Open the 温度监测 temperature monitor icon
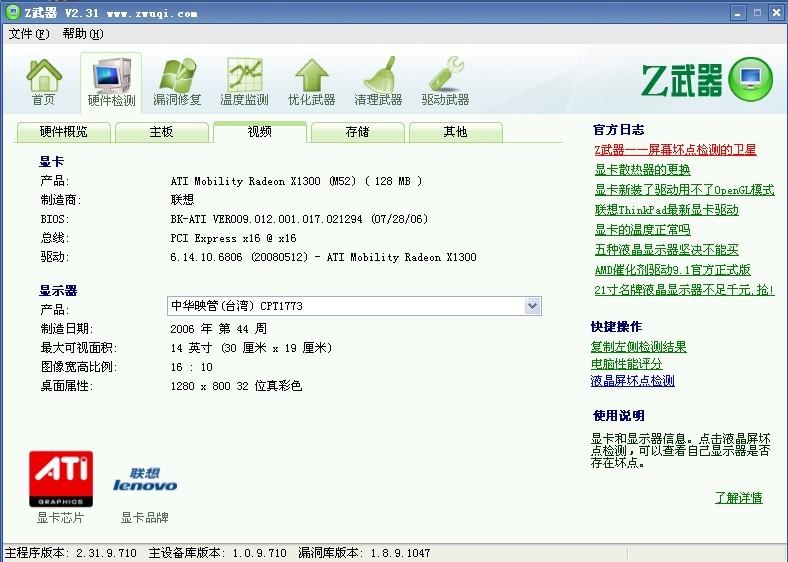The image size is (788, 562). coord(244,82)
